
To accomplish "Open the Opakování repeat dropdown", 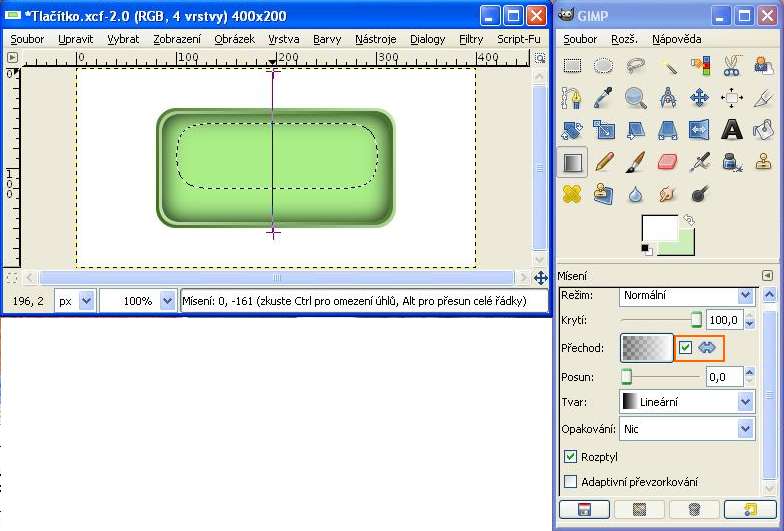I will tap(688, 429).
